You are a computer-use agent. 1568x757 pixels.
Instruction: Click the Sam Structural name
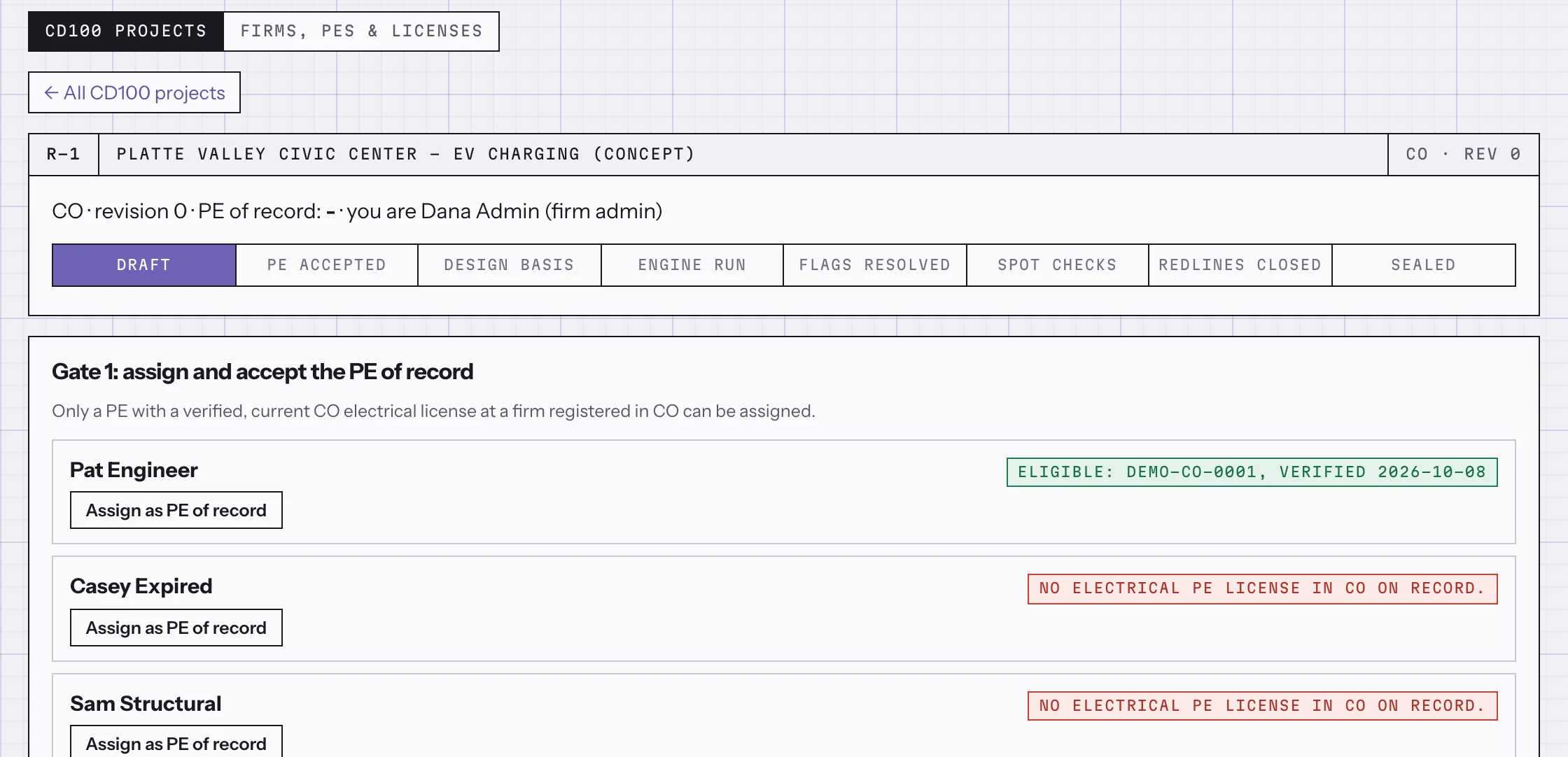click(x=146, y=704)
